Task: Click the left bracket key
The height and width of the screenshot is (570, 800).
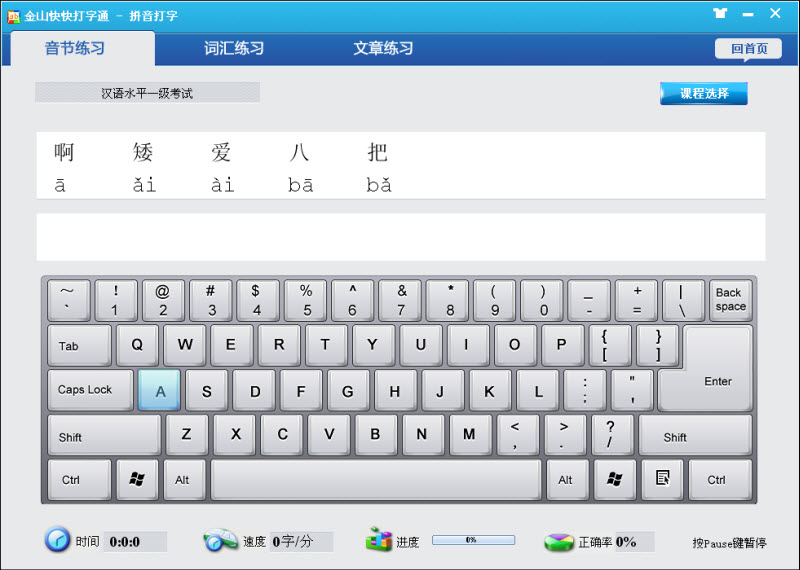Action: point(610,345)
